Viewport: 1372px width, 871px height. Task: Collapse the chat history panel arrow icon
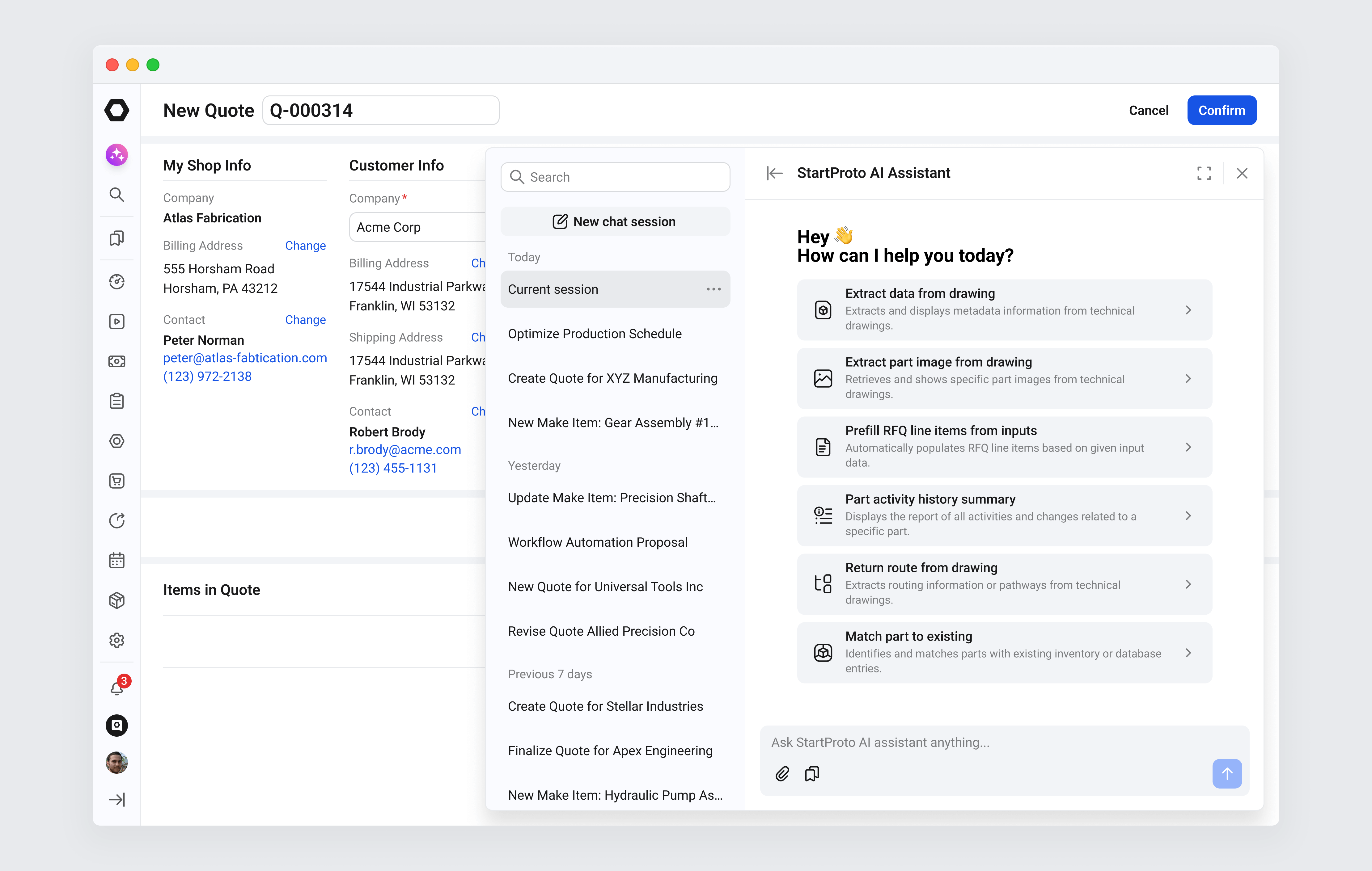pos(774,173)
